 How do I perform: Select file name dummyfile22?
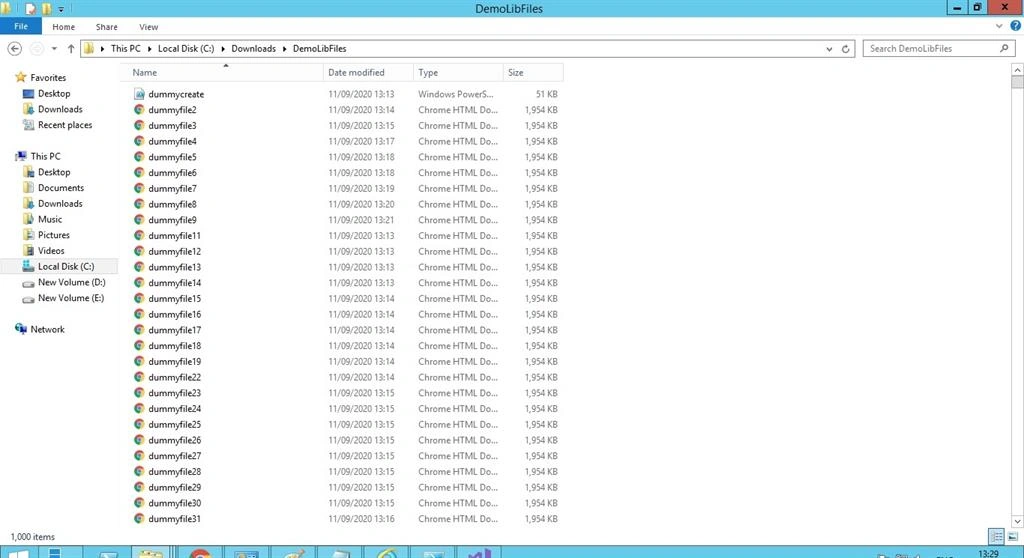[174, 377]
